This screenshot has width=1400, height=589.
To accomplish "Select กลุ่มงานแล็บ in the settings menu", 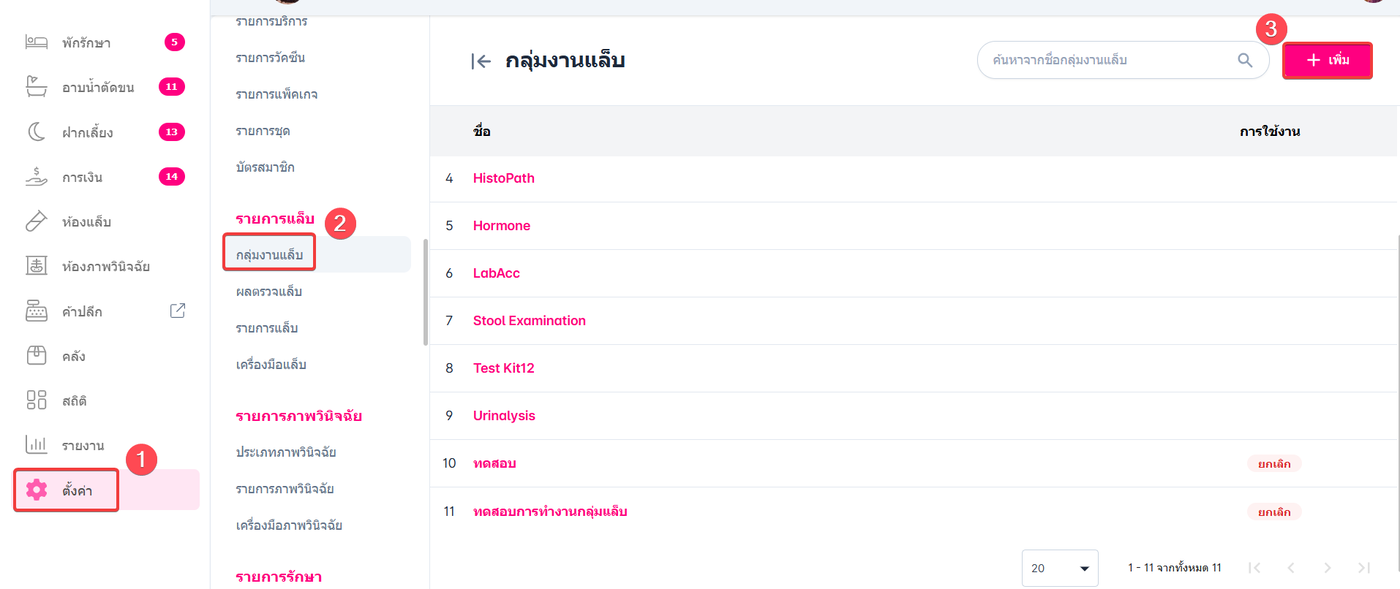I will (x=269, y=255).
